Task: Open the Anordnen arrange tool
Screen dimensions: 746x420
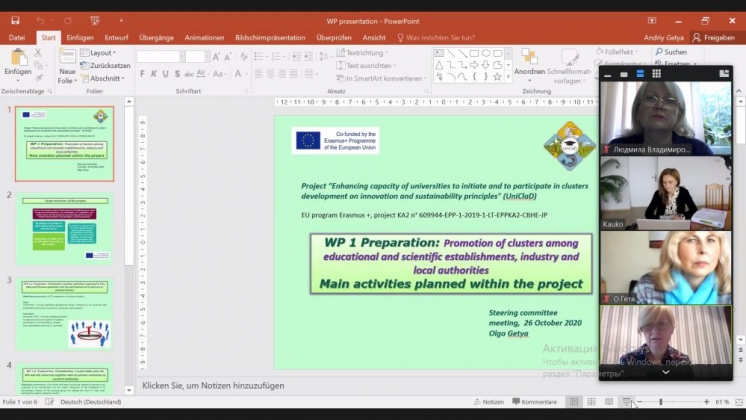Action: (x=530, y=60)
